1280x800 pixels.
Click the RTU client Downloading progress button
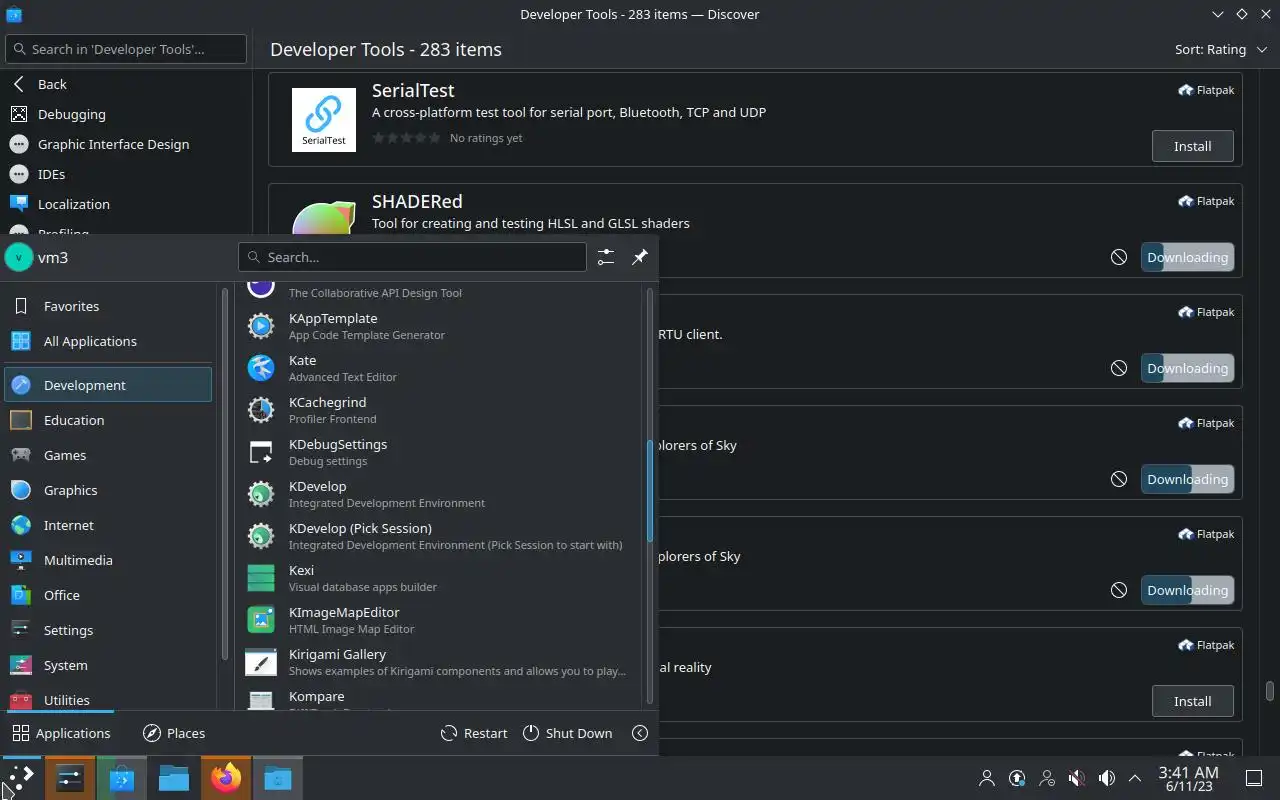coord(1187,368)
